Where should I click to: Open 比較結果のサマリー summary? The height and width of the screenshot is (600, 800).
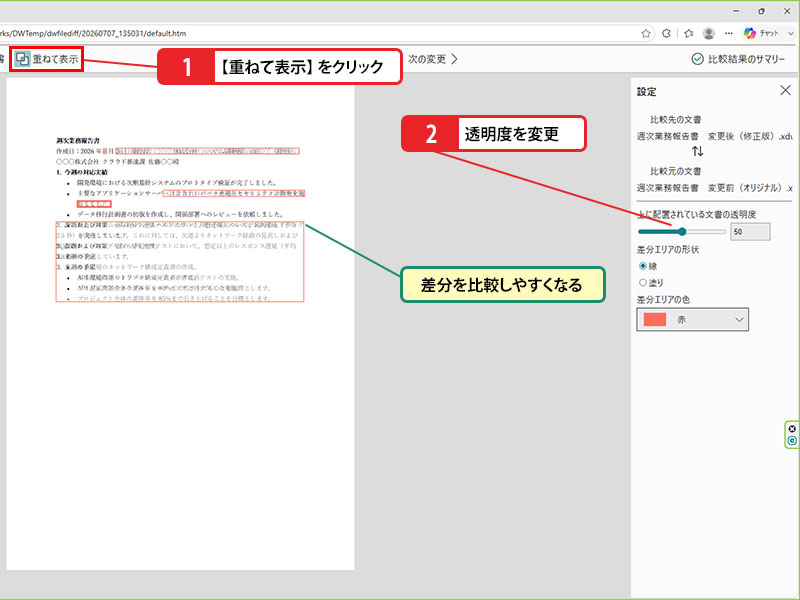tap(738, 59)
